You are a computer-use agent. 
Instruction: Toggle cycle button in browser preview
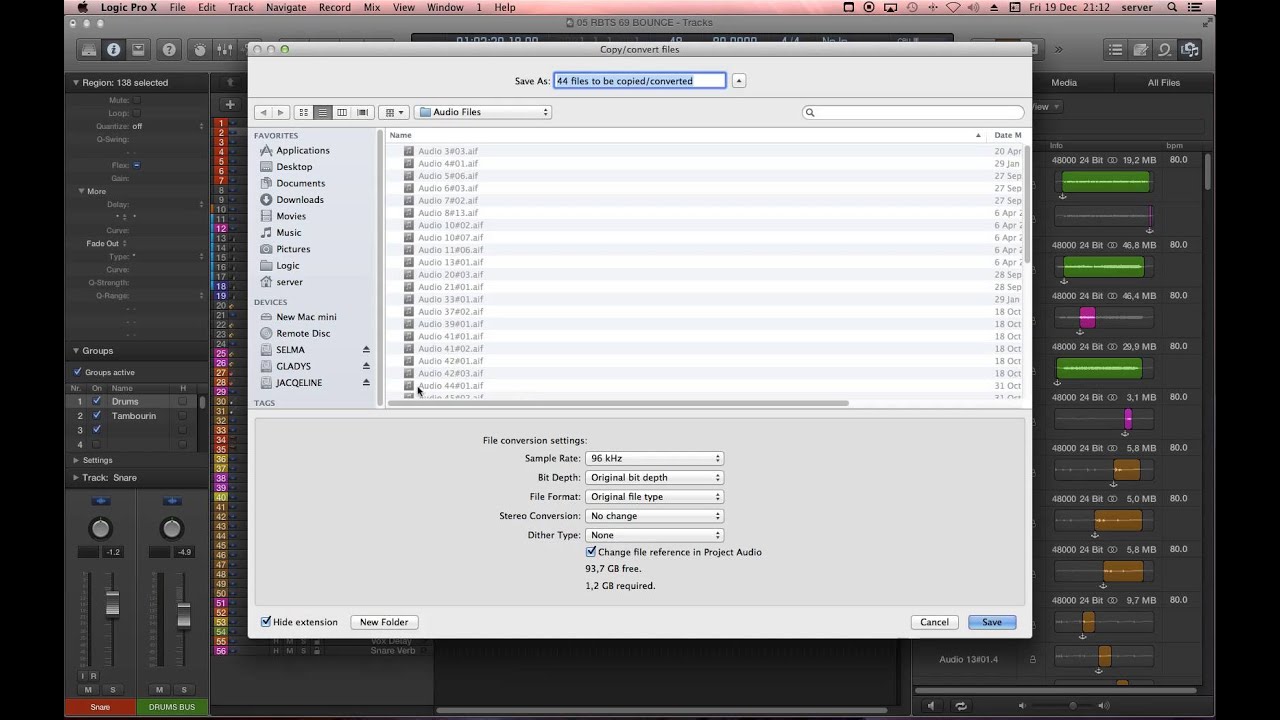click(x=961, y=705)
